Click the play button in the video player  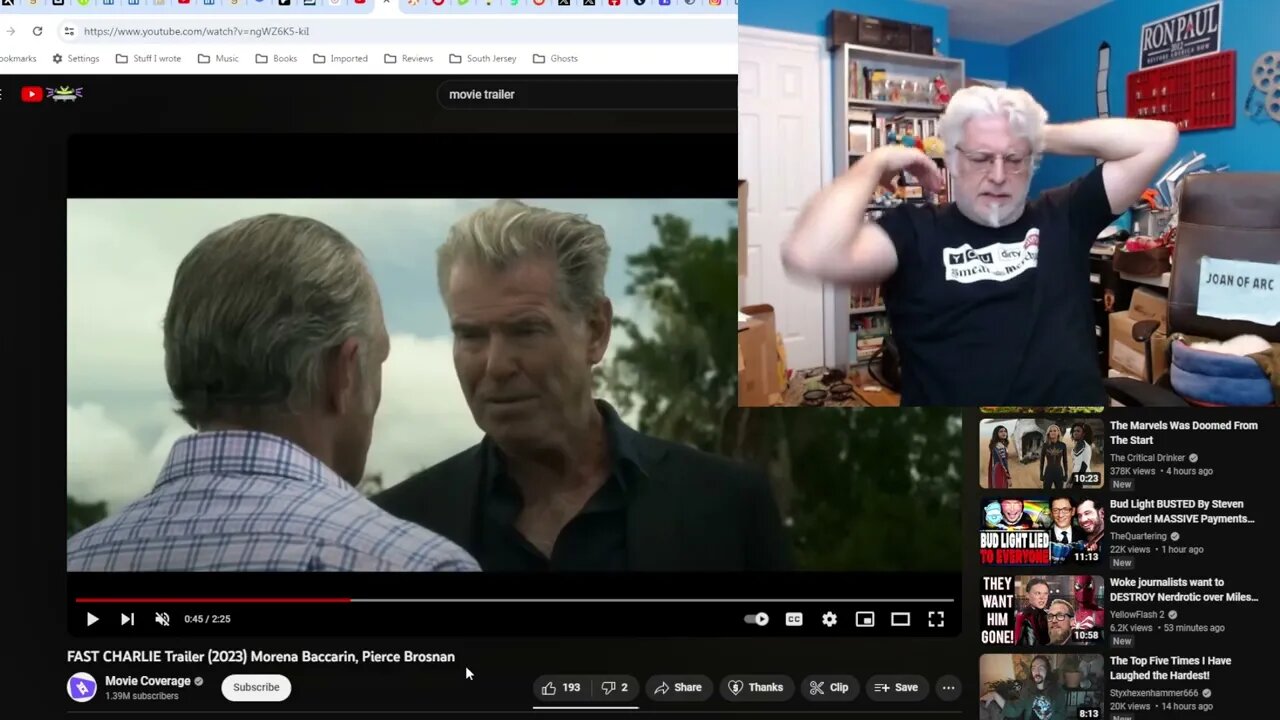pos(92,619)
